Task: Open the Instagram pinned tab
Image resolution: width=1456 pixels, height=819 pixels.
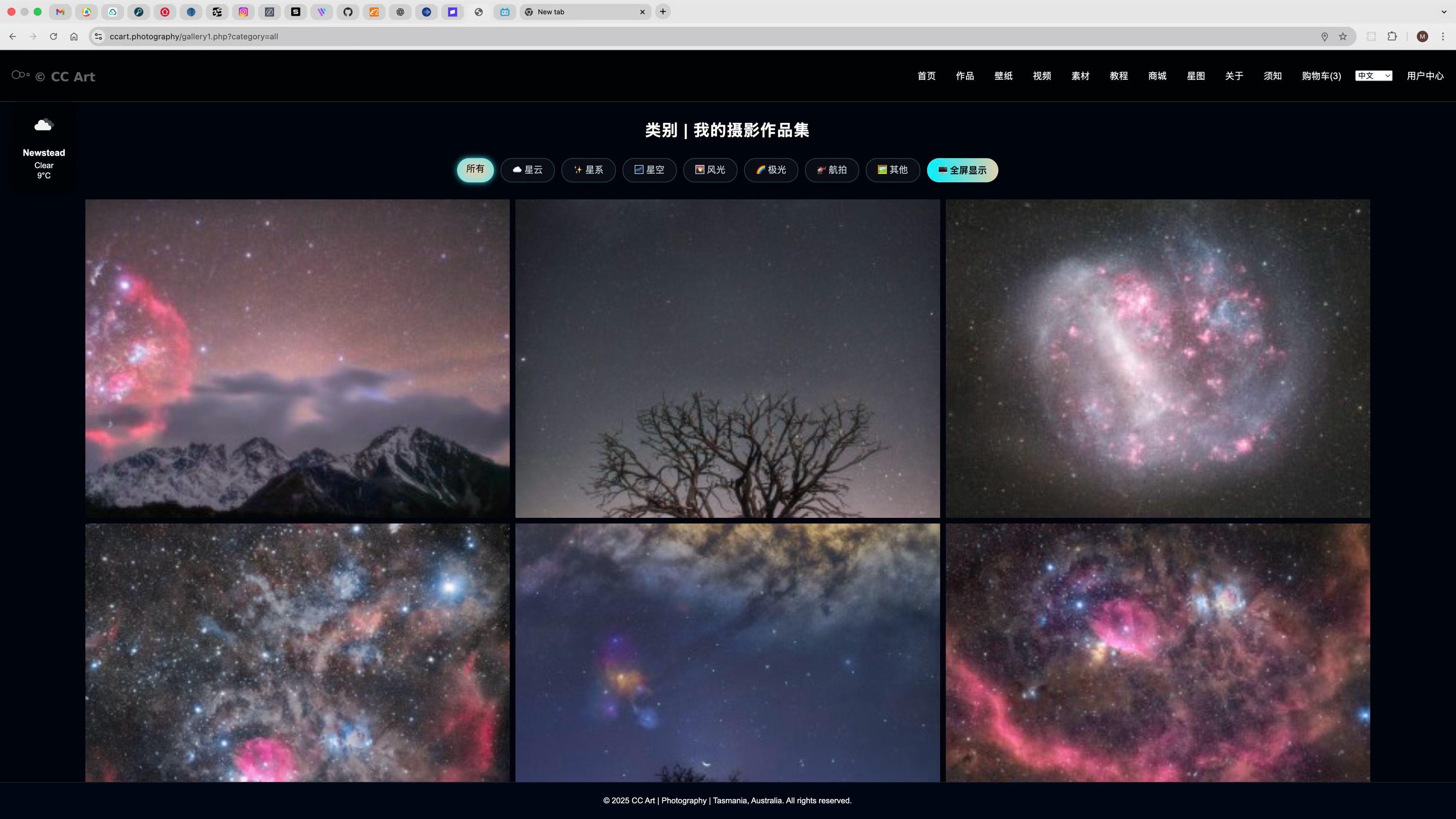Action: click(243, 12)
